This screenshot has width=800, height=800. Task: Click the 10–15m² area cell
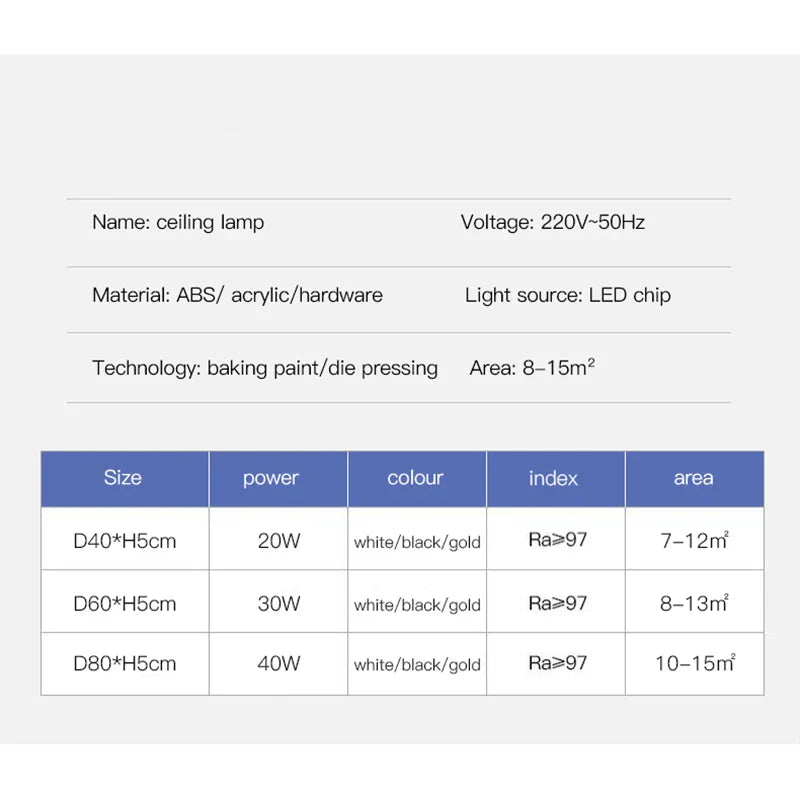tap(694, 663)
